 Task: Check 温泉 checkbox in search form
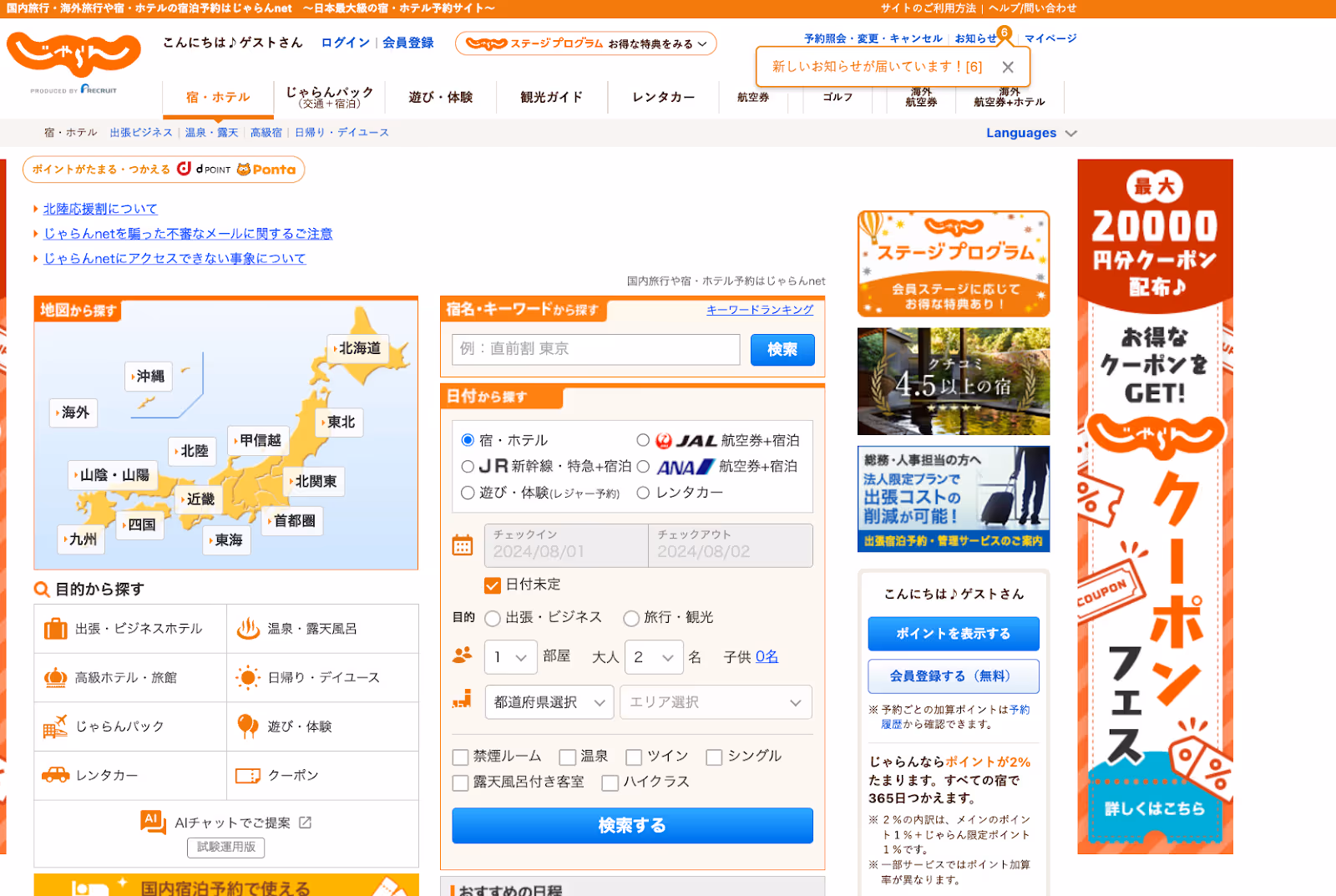(x=568, y=757)
